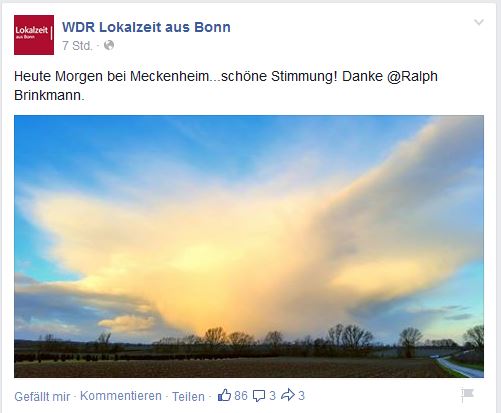Select 'Kommentieren' to write a comment
The height and width of the screenshot is (413, 501).
(x=121, y=396)
